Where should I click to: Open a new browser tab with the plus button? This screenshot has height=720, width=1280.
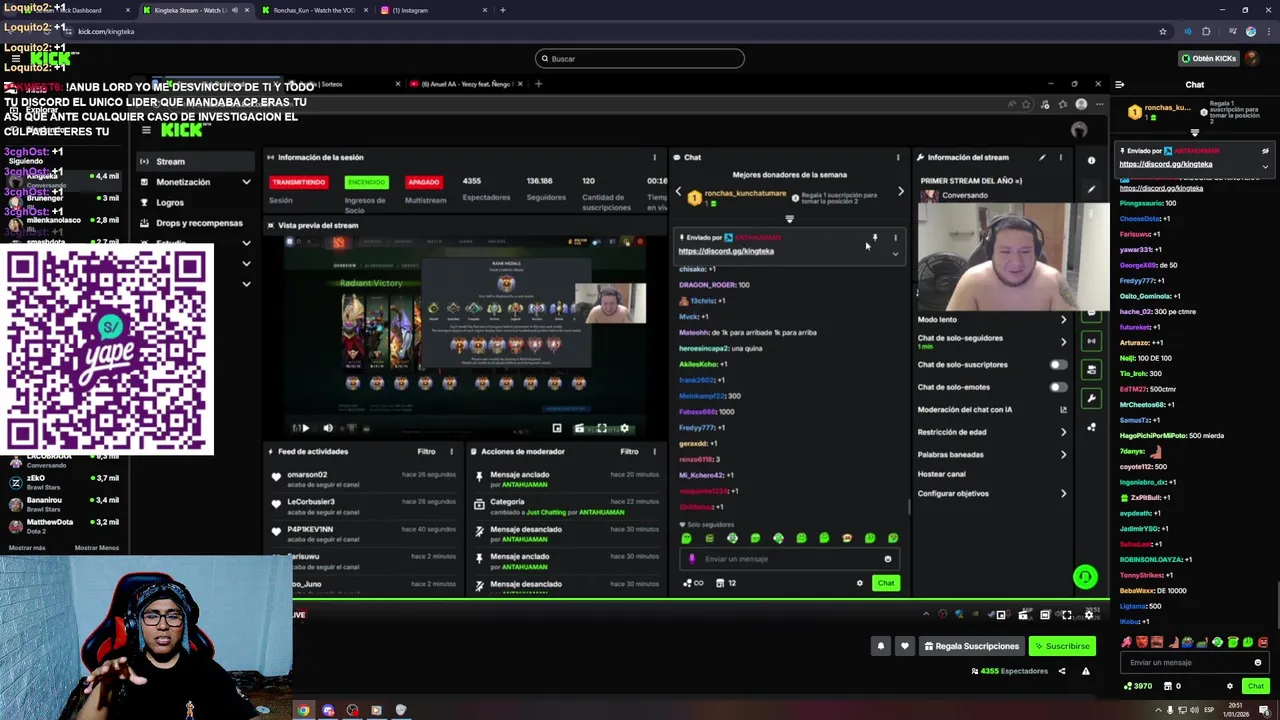[503, 10]
